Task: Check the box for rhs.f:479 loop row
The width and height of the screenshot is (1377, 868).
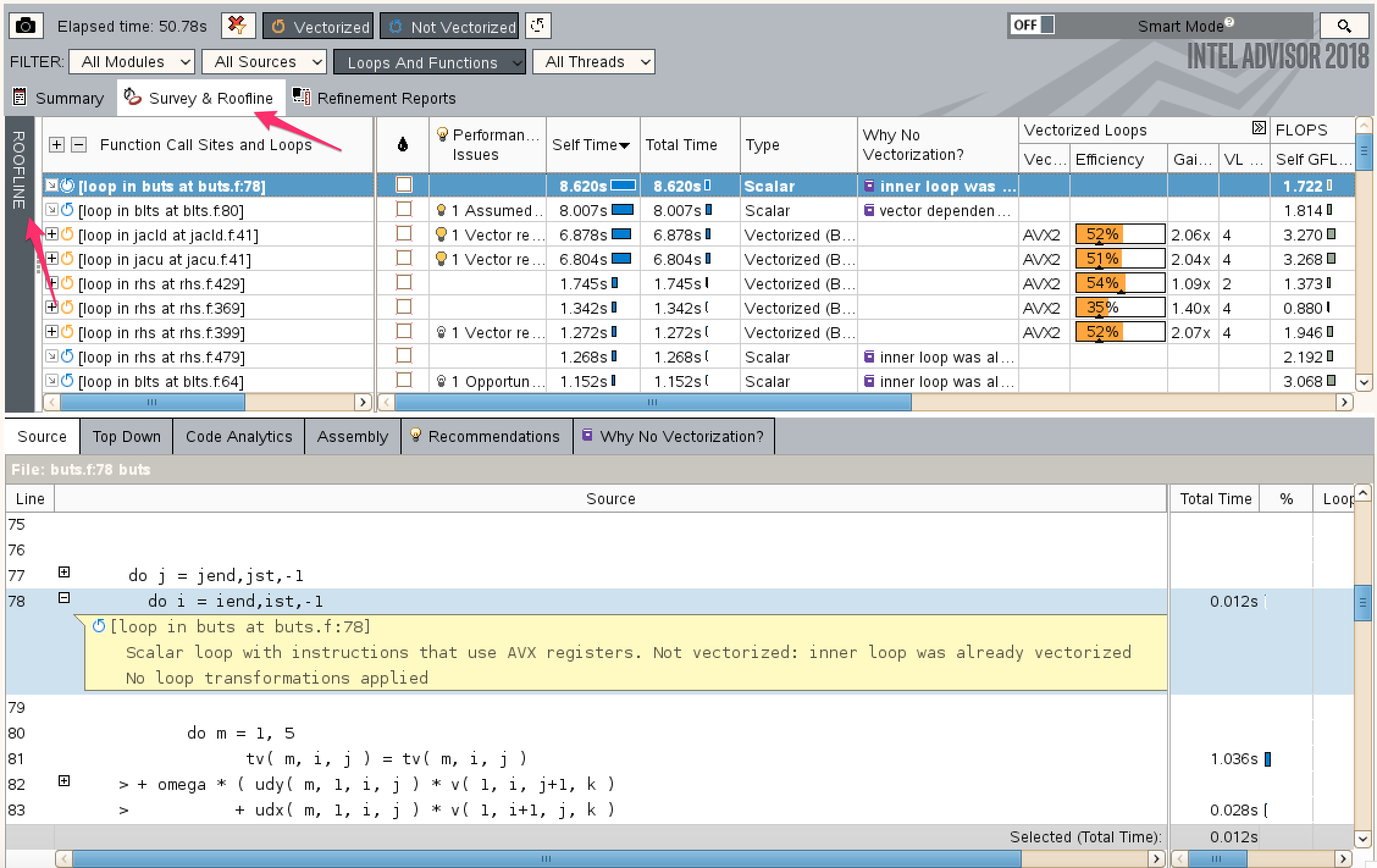Action: pos(404,355)
